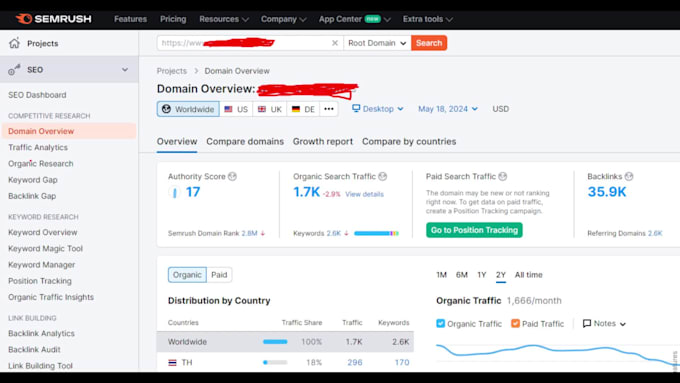
Task: Click Referring Domains 2.6K value
Action: point(655,233)
